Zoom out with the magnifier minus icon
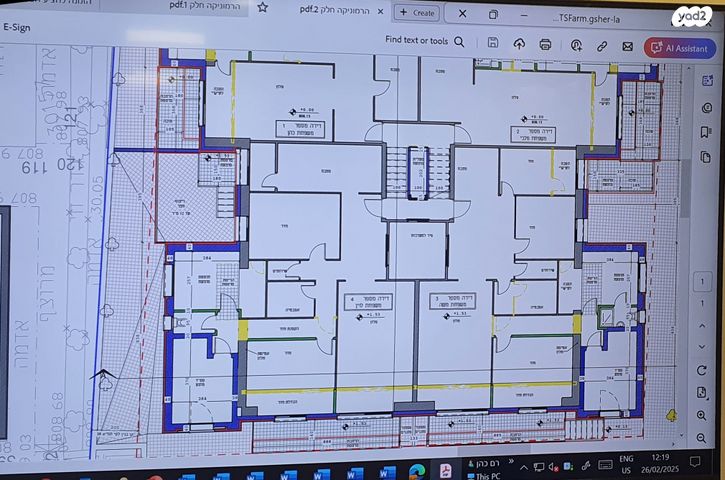 click(700, 437)
